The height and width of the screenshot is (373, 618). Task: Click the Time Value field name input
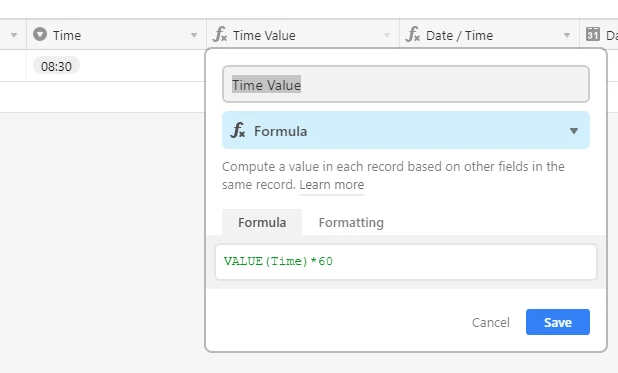(406, 84)
